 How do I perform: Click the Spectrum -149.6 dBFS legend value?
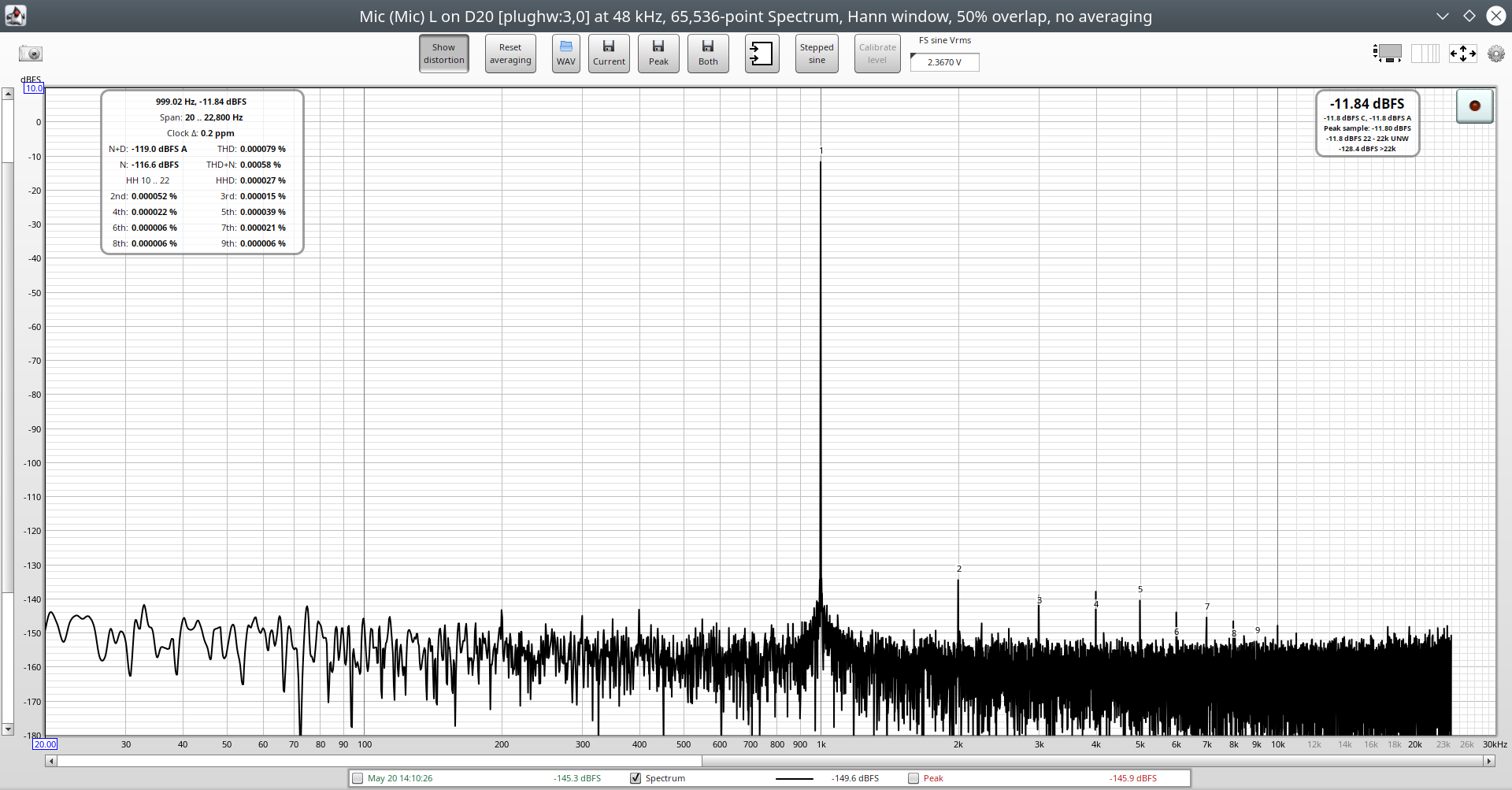tap(855, 778)
